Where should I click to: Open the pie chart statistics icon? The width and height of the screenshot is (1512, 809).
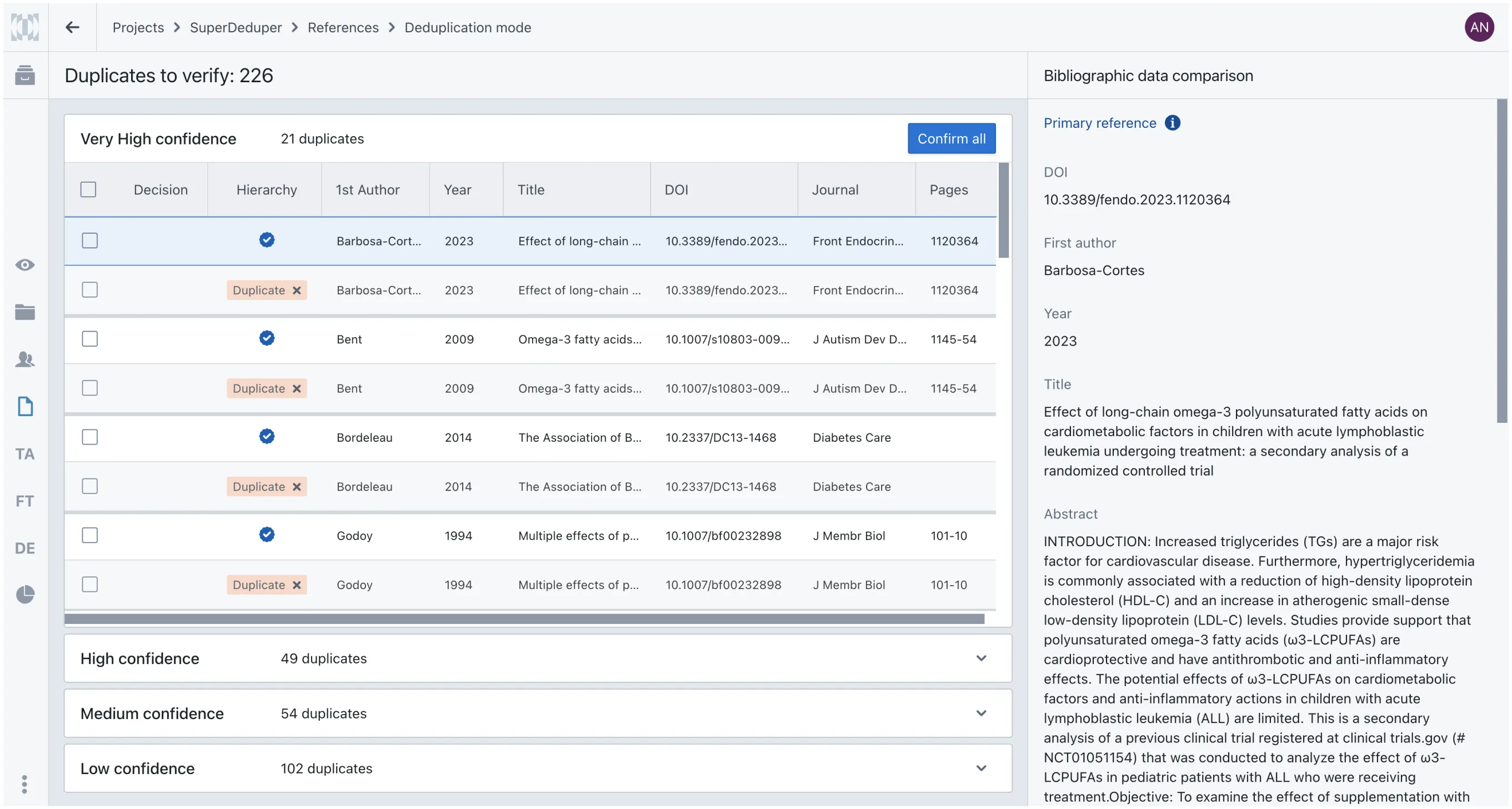coord(24,594)
